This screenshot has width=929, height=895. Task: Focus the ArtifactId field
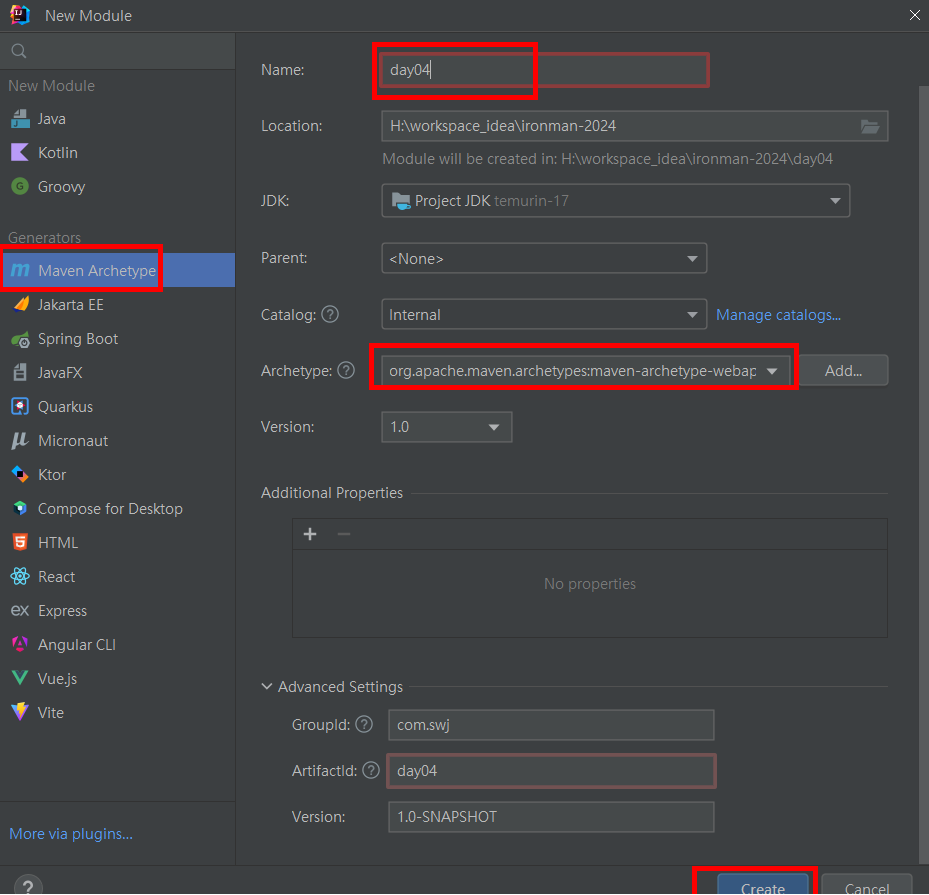(x=551, y=771)
